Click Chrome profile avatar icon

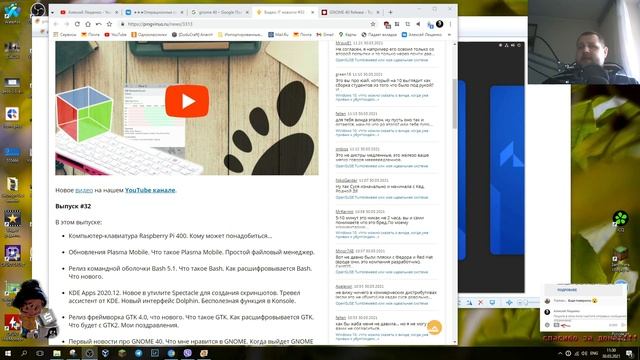pyautogui.click(x=440, y=24)
